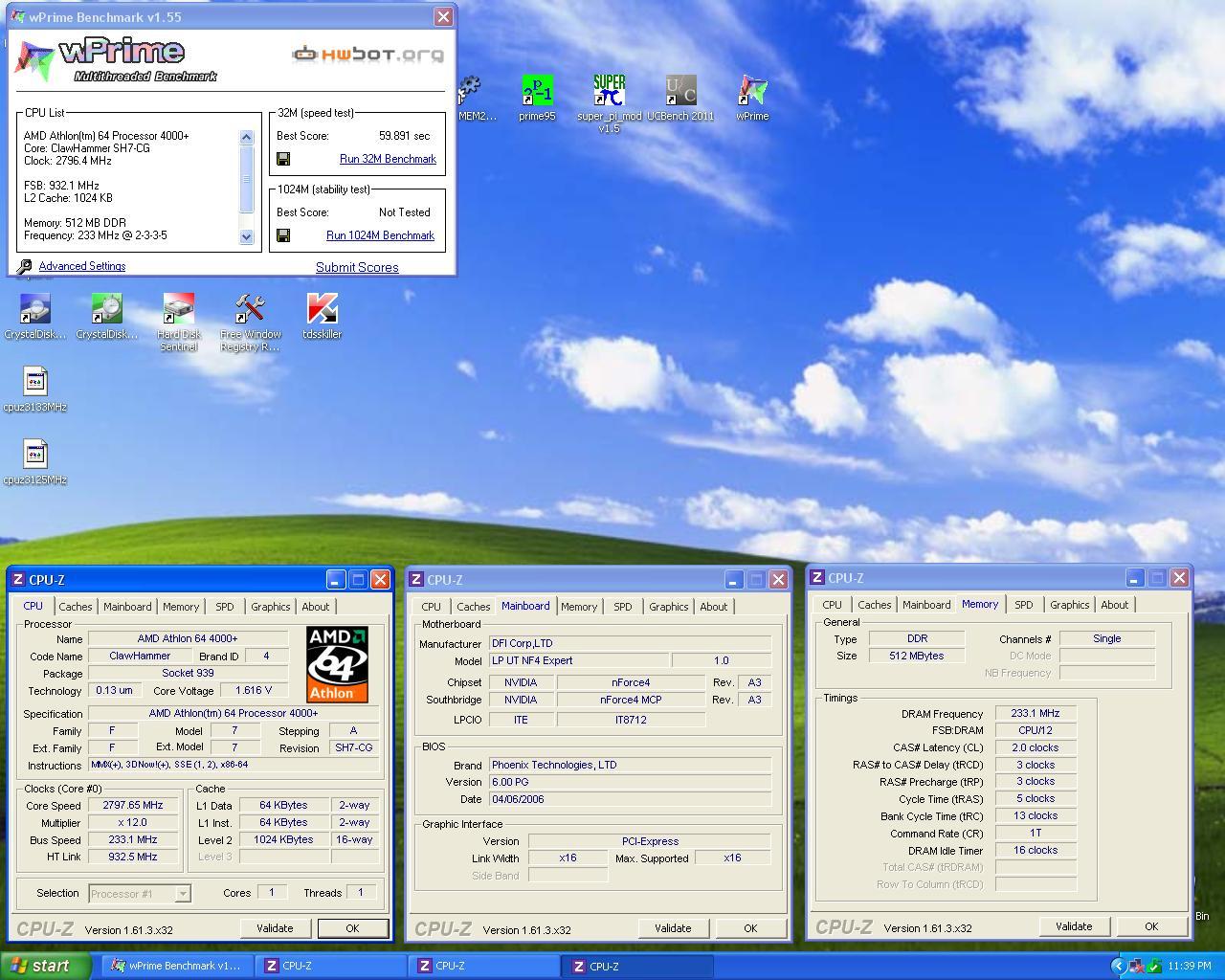Open UCBench 2011 desktop icon
Screen dimensions: 1225x980
point(680,91)
